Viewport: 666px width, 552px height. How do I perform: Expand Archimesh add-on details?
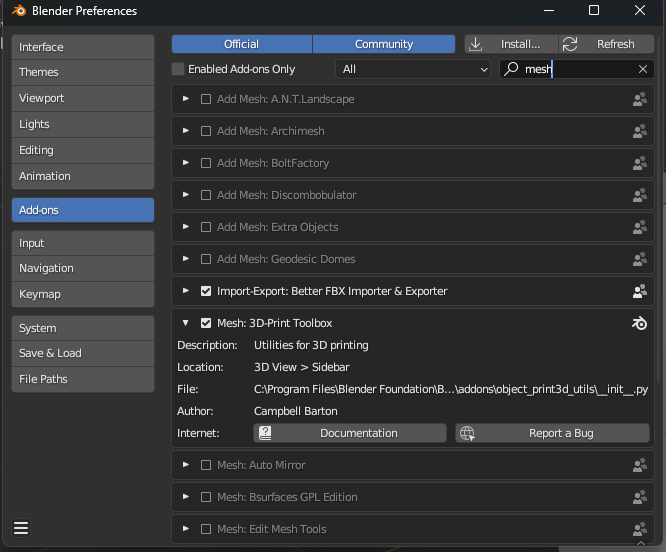pyautogui.click(x=186, y=131)
